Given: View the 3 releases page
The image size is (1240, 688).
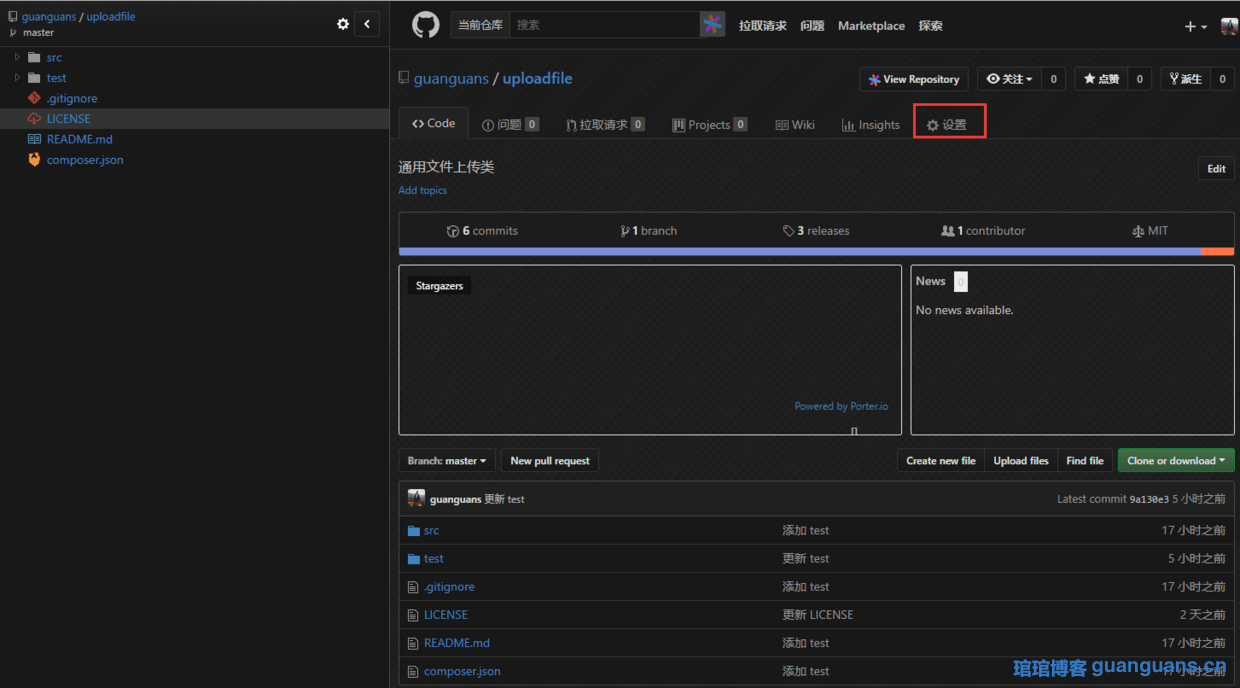Looking at the screenshot, I should point(816,231).
